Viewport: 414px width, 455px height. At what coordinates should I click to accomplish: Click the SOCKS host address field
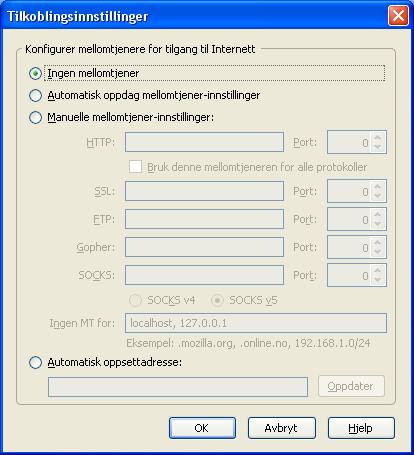(x=204, y=275)
